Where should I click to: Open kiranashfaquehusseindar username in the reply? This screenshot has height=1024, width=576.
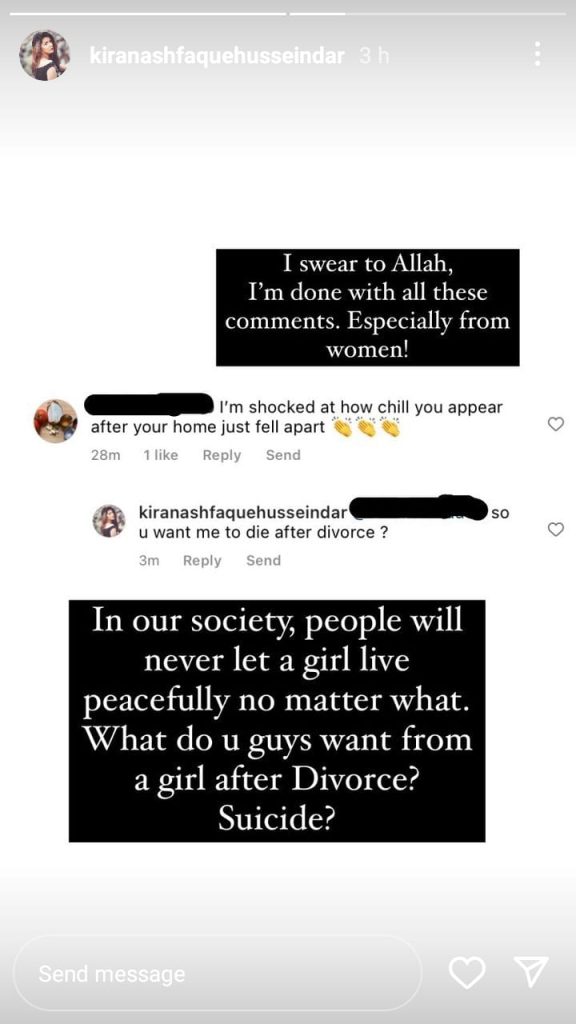[x=243, y=513]
